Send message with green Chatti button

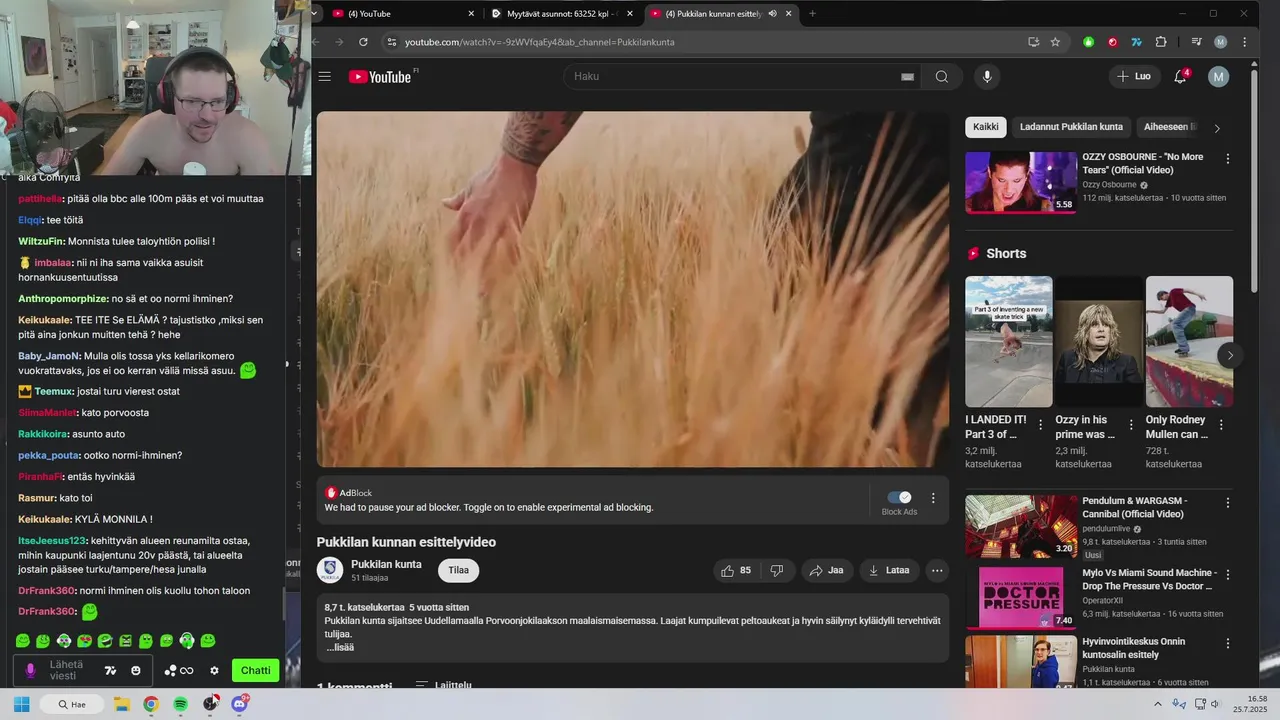(x=255, y=670)
